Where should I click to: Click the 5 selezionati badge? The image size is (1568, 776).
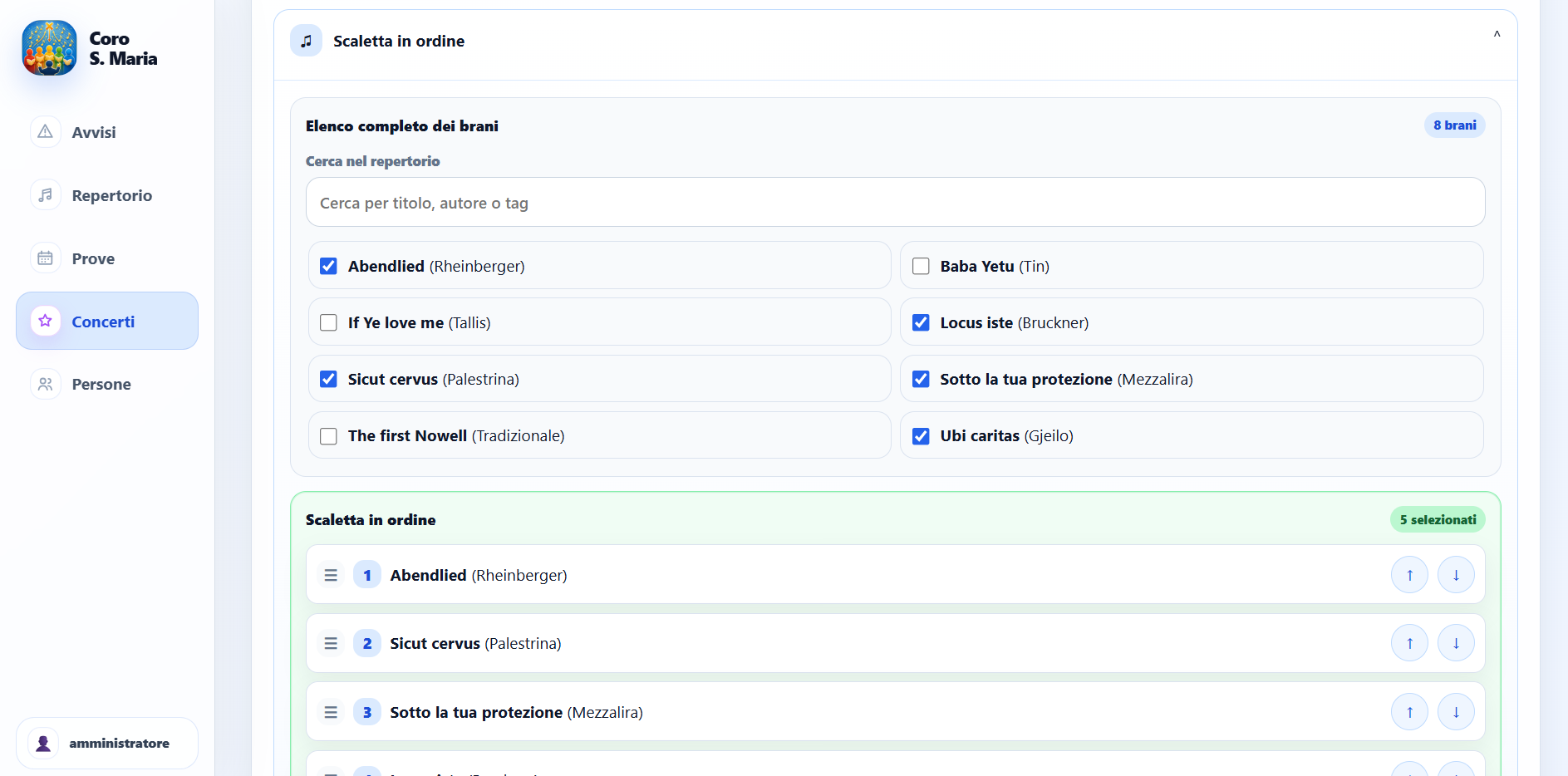pyautogui.click(x=1438, y=519)
